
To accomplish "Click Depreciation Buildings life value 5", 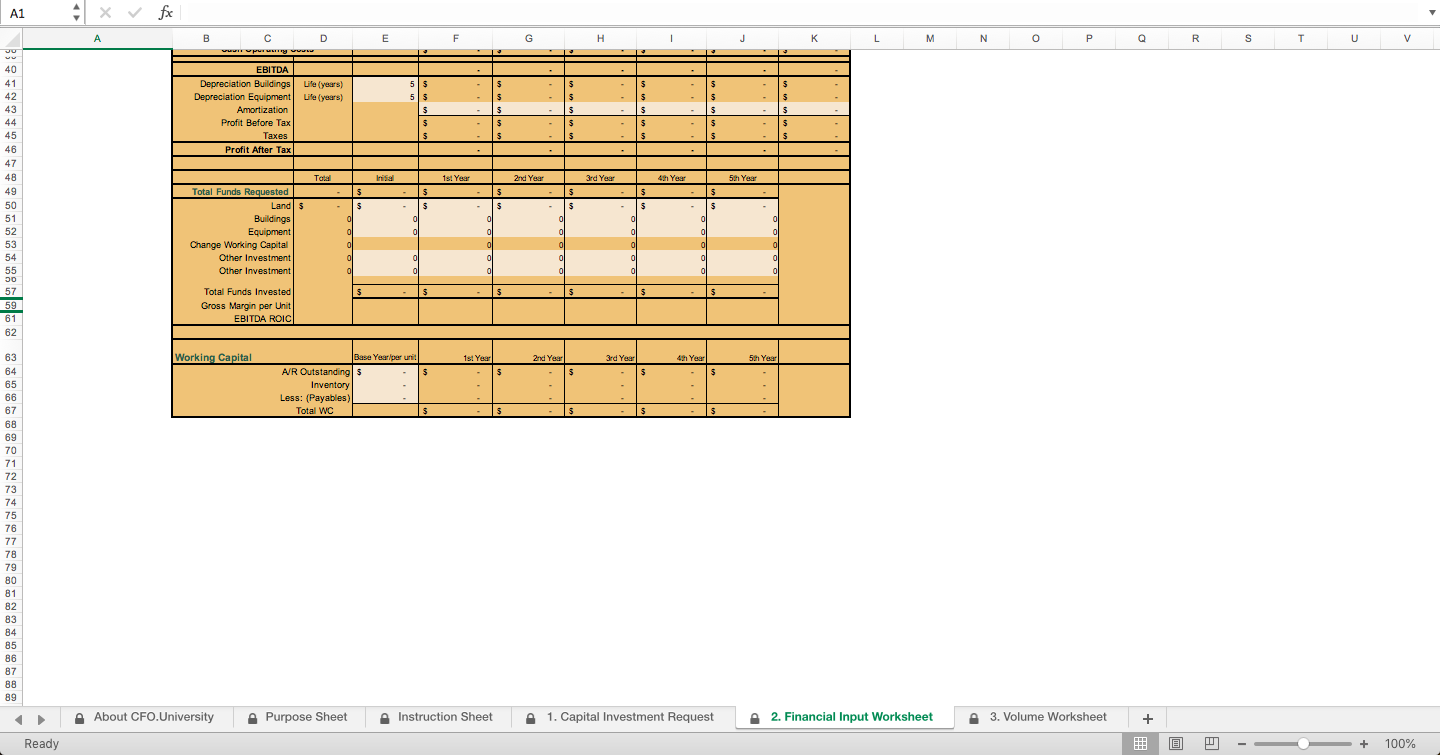I will (x=385, y=84).
